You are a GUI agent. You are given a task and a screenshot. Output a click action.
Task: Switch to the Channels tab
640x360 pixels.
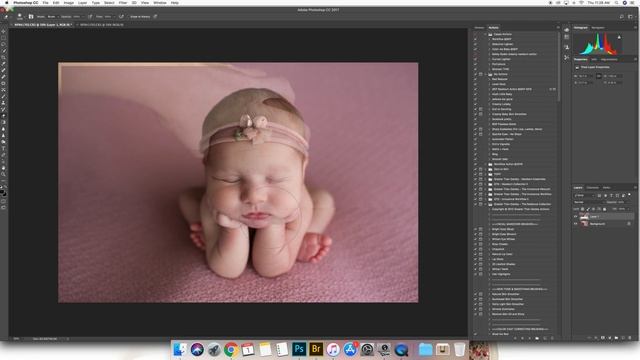[x=592, y=188]
